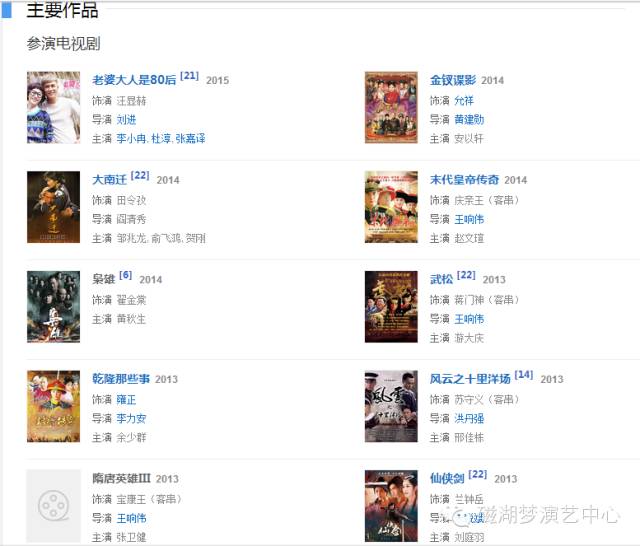Open the 金钗谍影 title link
640x546 pixels.
tap(453, 80)
